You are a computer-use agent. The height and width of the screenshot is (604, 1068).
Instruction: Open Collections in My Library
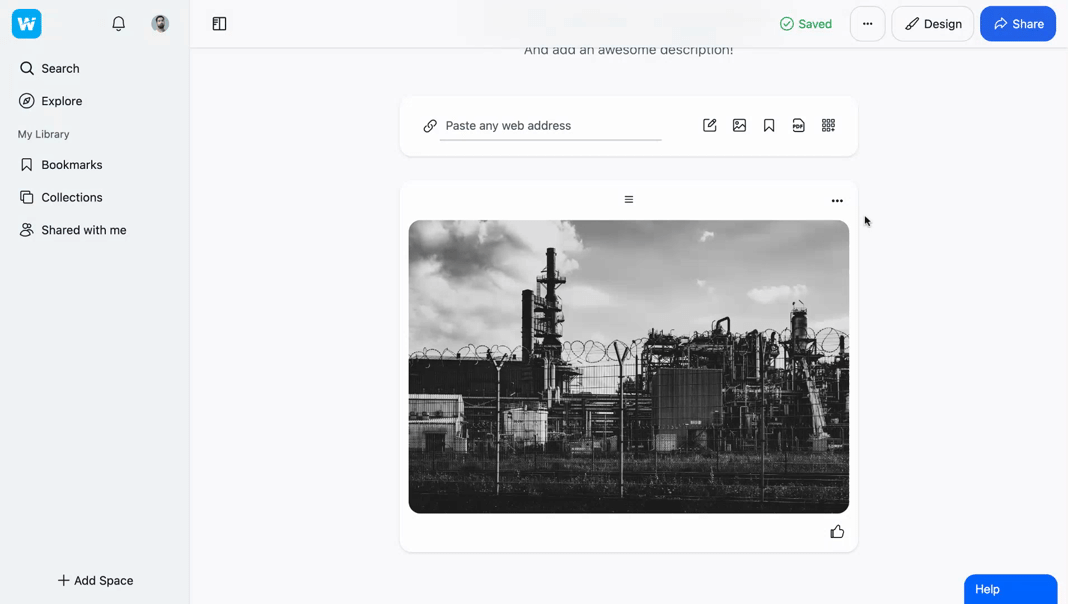point(71,198)
